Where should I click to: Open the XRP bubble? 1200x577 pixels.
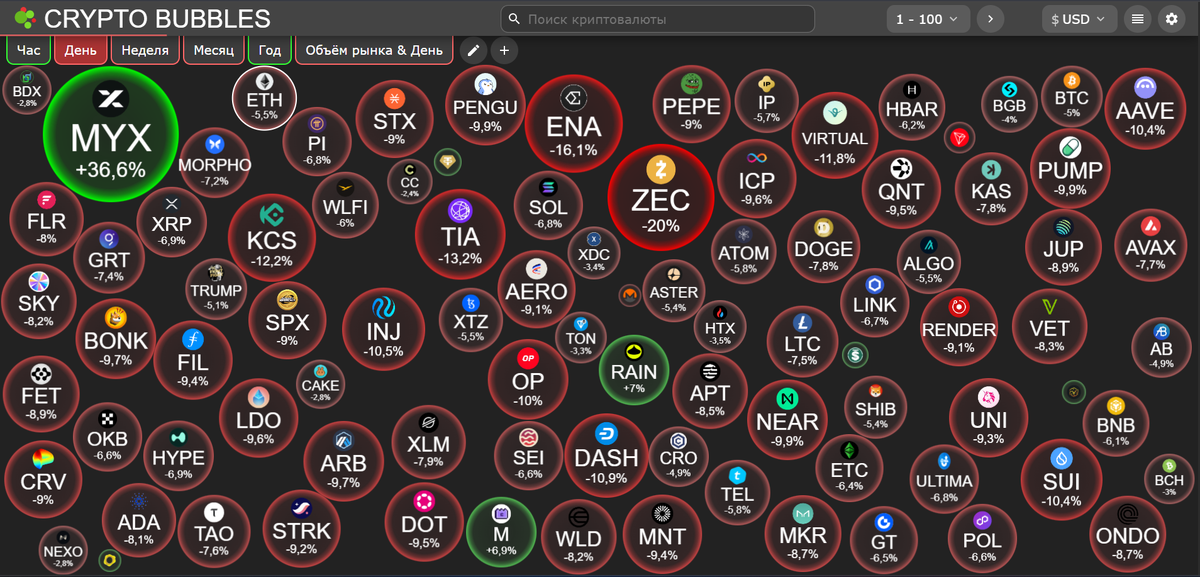[x=172, y=221]
